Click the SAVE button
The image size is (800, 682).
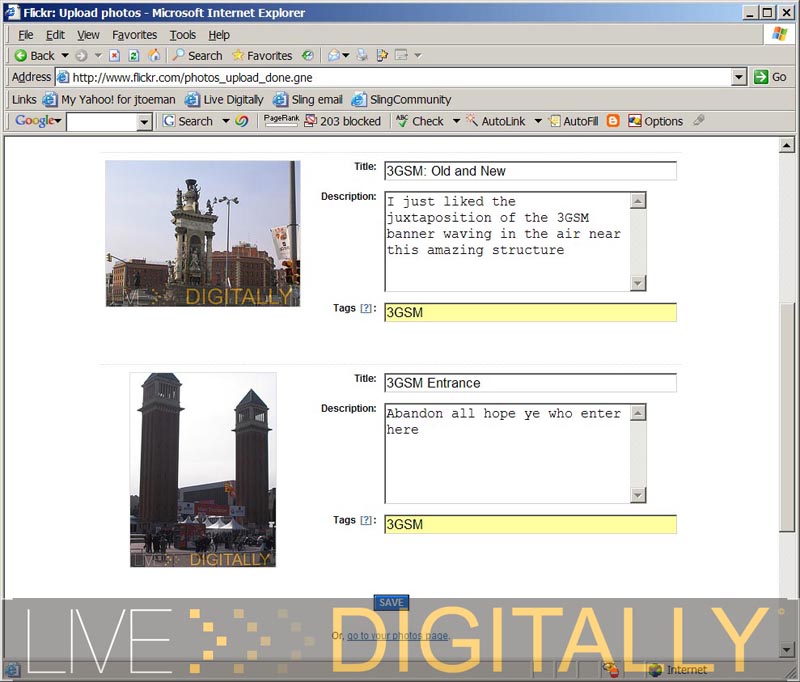click(x=391, y=602)
